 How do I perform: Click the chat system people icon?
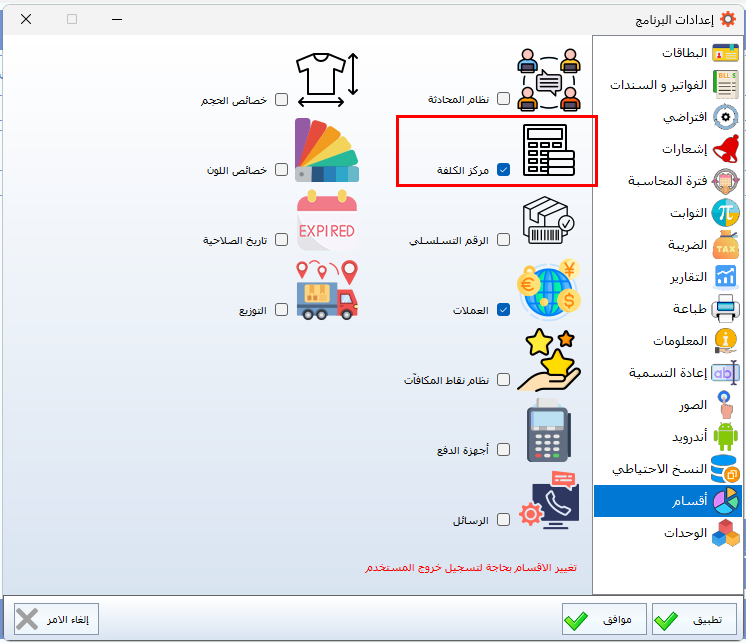pyautogui.click(x=549, y=79)
